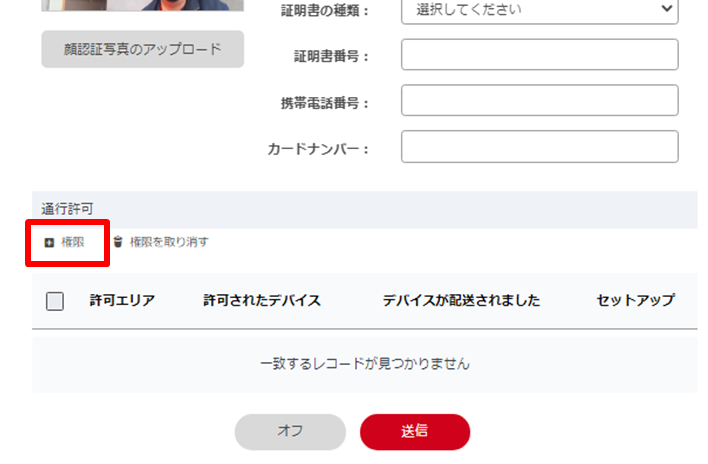Click the セットアップ column header

coord(636,301)
